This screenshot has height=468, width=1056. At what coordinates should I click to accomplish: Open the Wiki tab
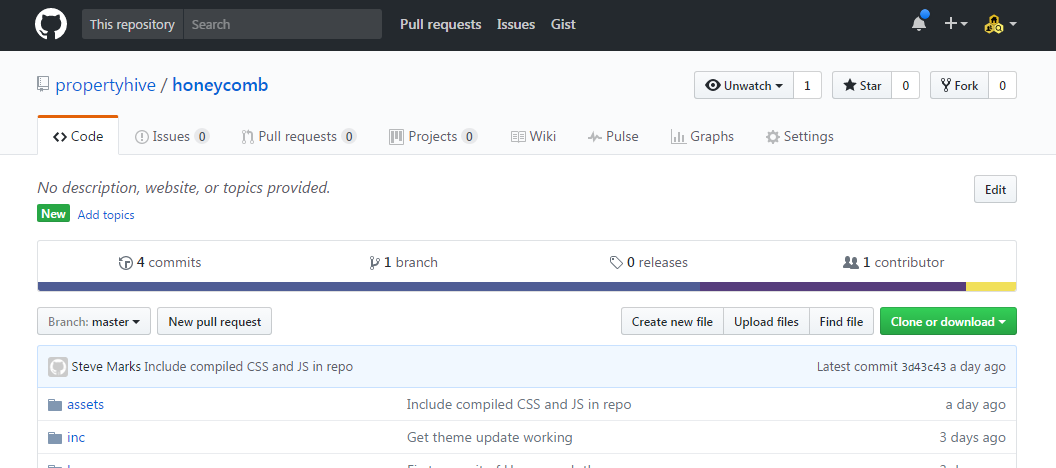(x=533, y=137)
